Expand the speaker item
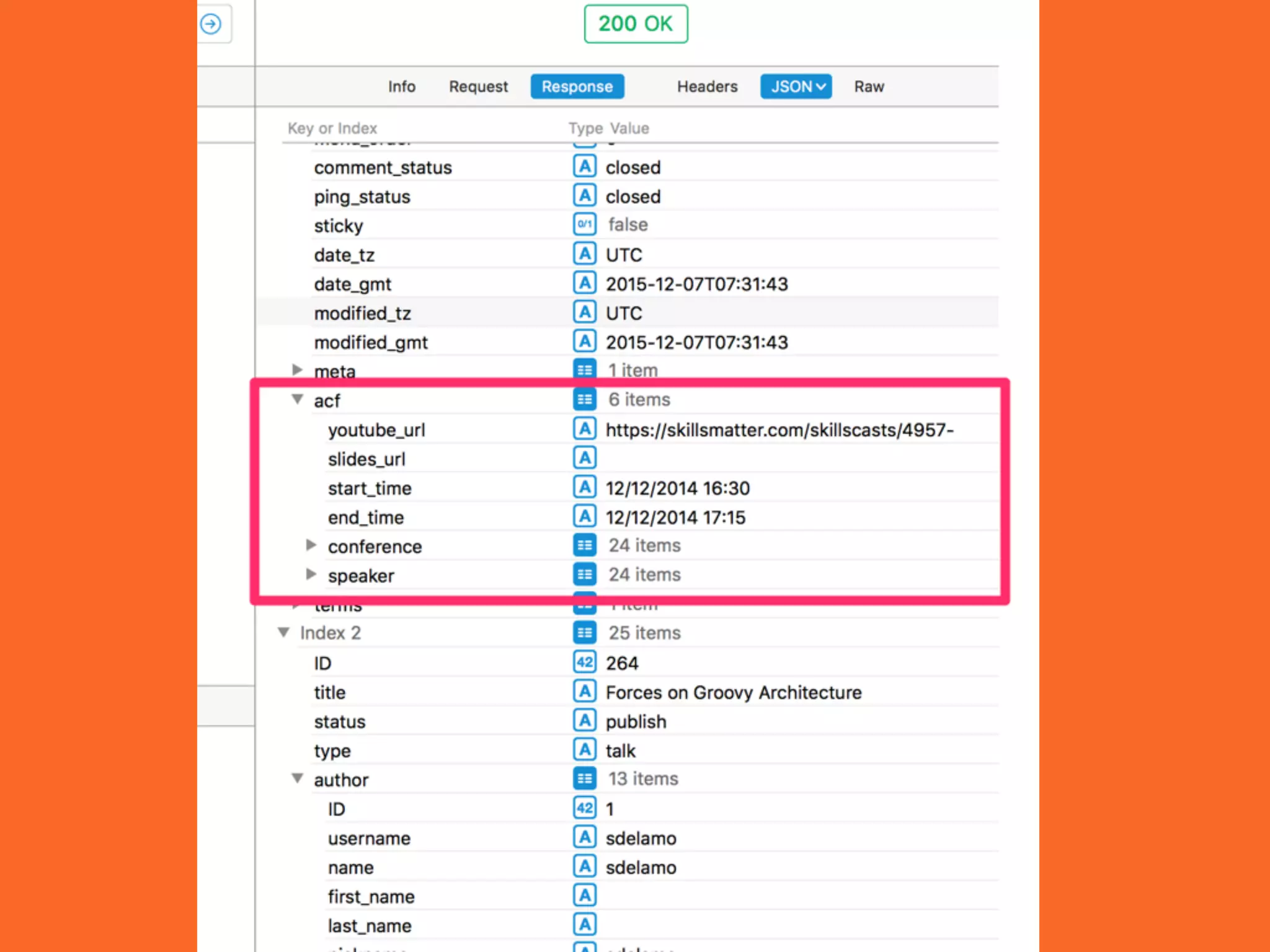Image resolution: width=1270 pixels, height=952 pixels. (x=311, y=575)
